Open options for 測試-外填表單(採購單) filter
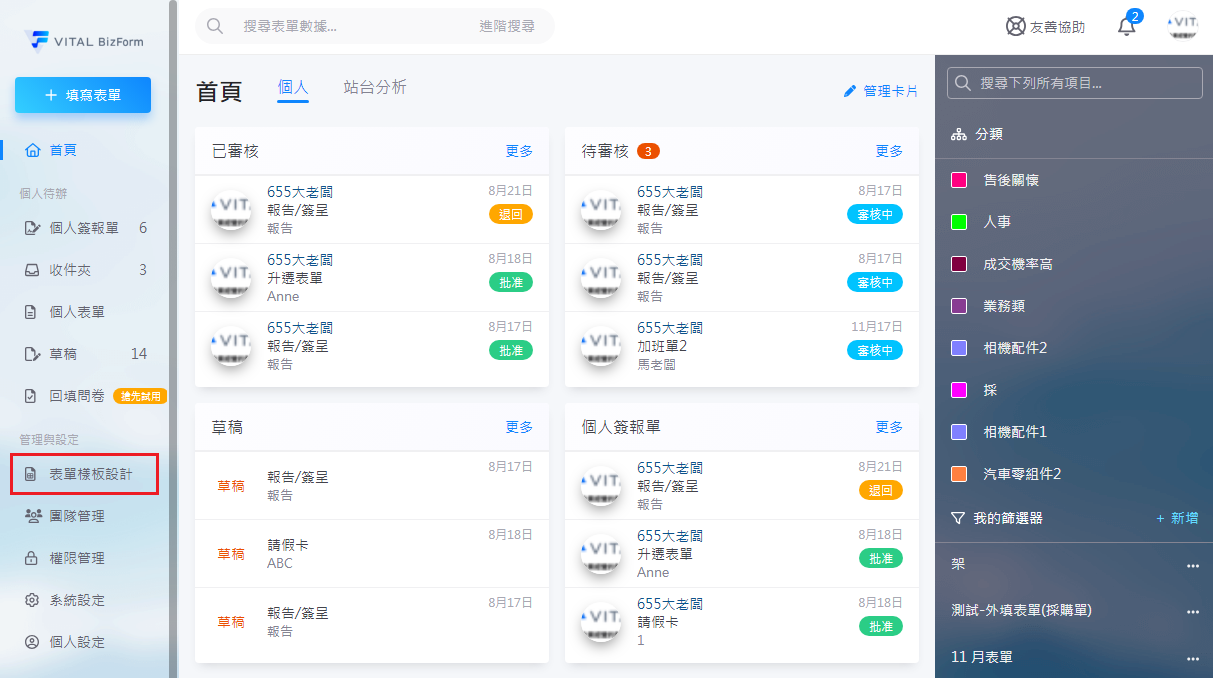Image resolution: width=1213 pixels, height=678 pixels. 1192,611
